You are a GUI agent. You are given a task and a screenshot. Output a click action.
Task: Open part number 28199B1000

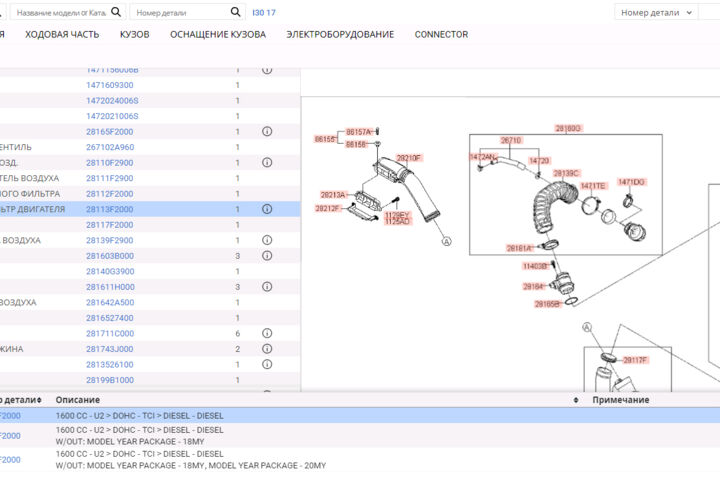110,380
